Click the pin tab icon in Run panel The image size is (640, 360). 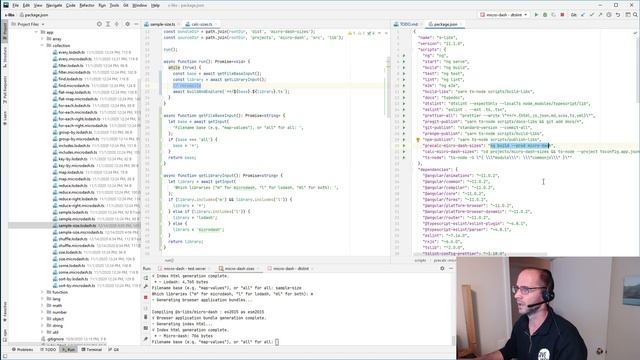click(146, 339)
